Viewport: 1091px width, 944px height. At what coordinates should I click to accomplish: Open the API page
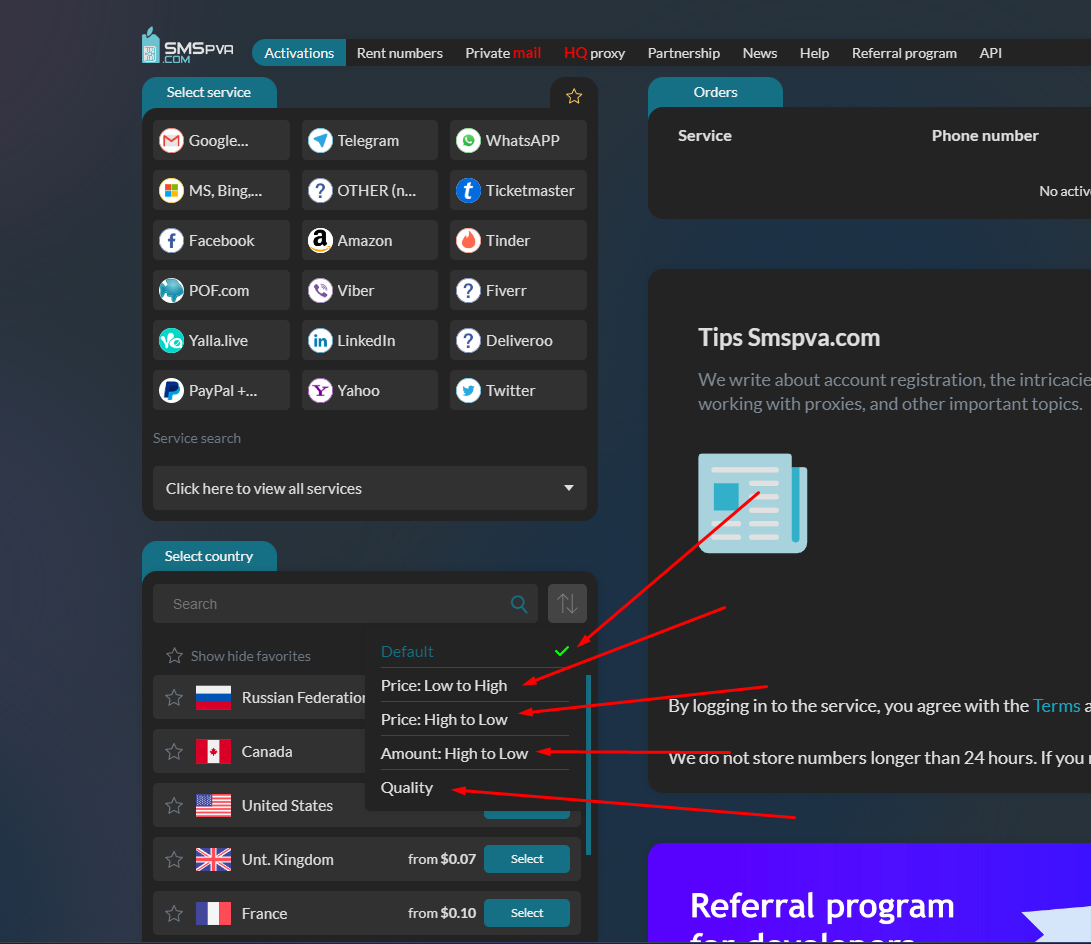click(990, 53)
